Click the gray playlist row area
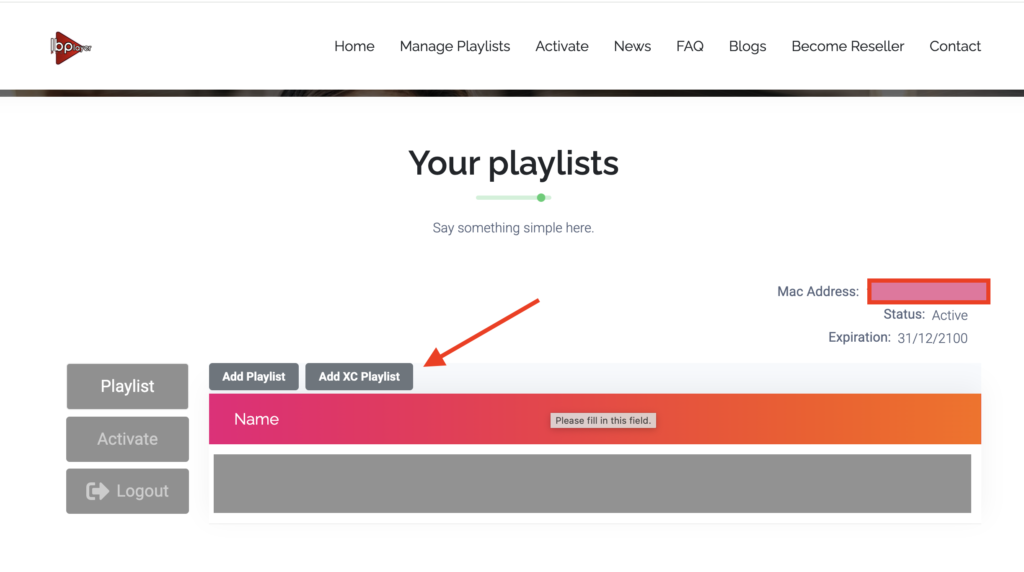The image size is (1024, 572). [591, 483]
